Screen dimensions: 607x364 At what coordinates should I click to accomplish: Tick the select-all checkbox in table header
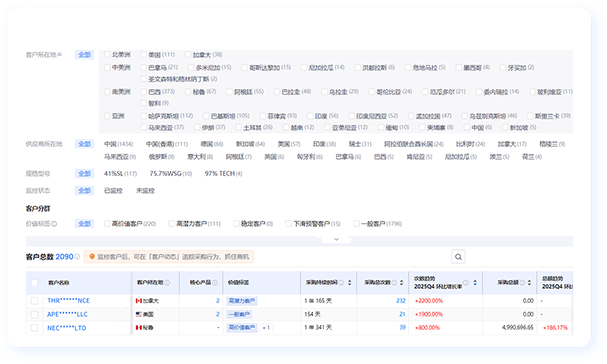pyautogui.click(x=34, y=283)
